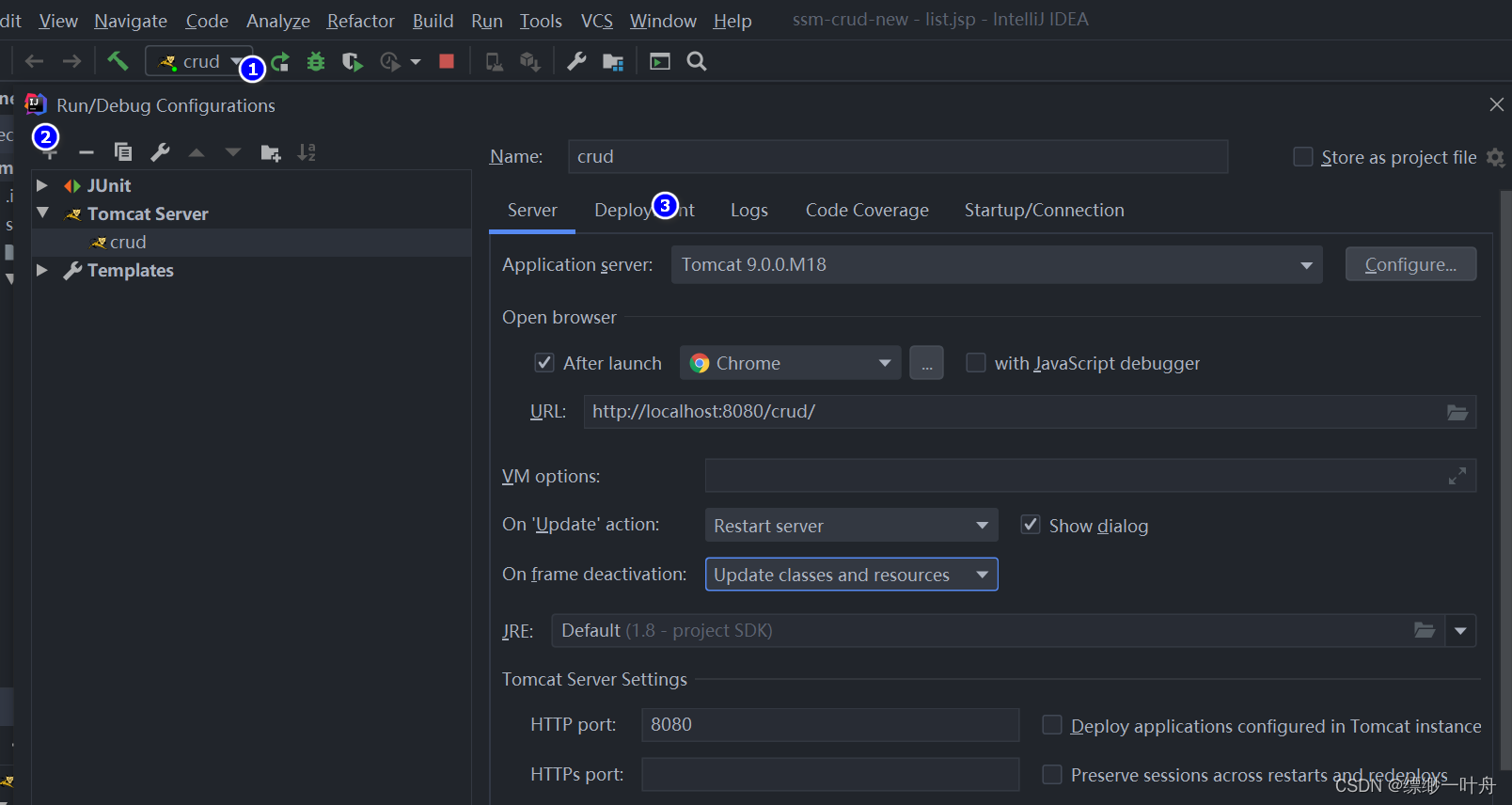Check Preserve sessions across restarts option
The width and height of the screenshot is (1512, 805).
coord(1052,774)
